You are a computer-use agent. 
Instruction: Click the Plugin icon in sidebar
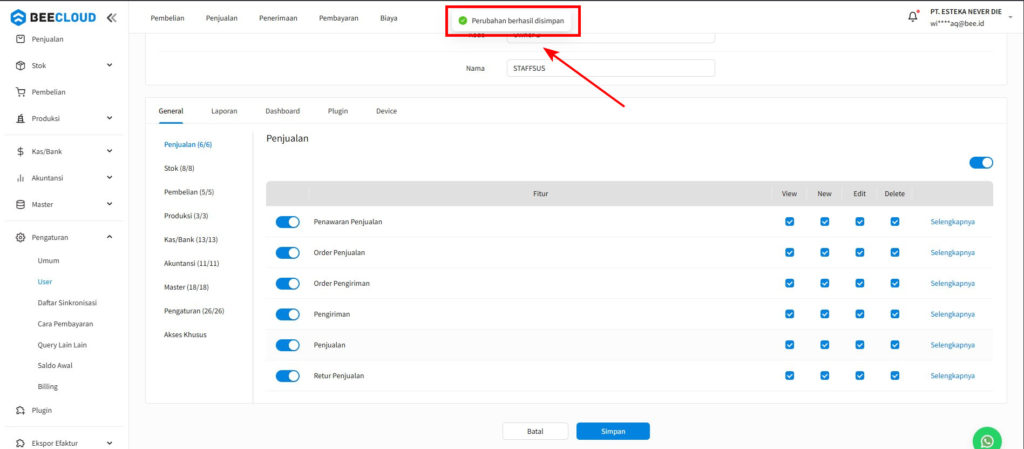click(x=21, y=410)
